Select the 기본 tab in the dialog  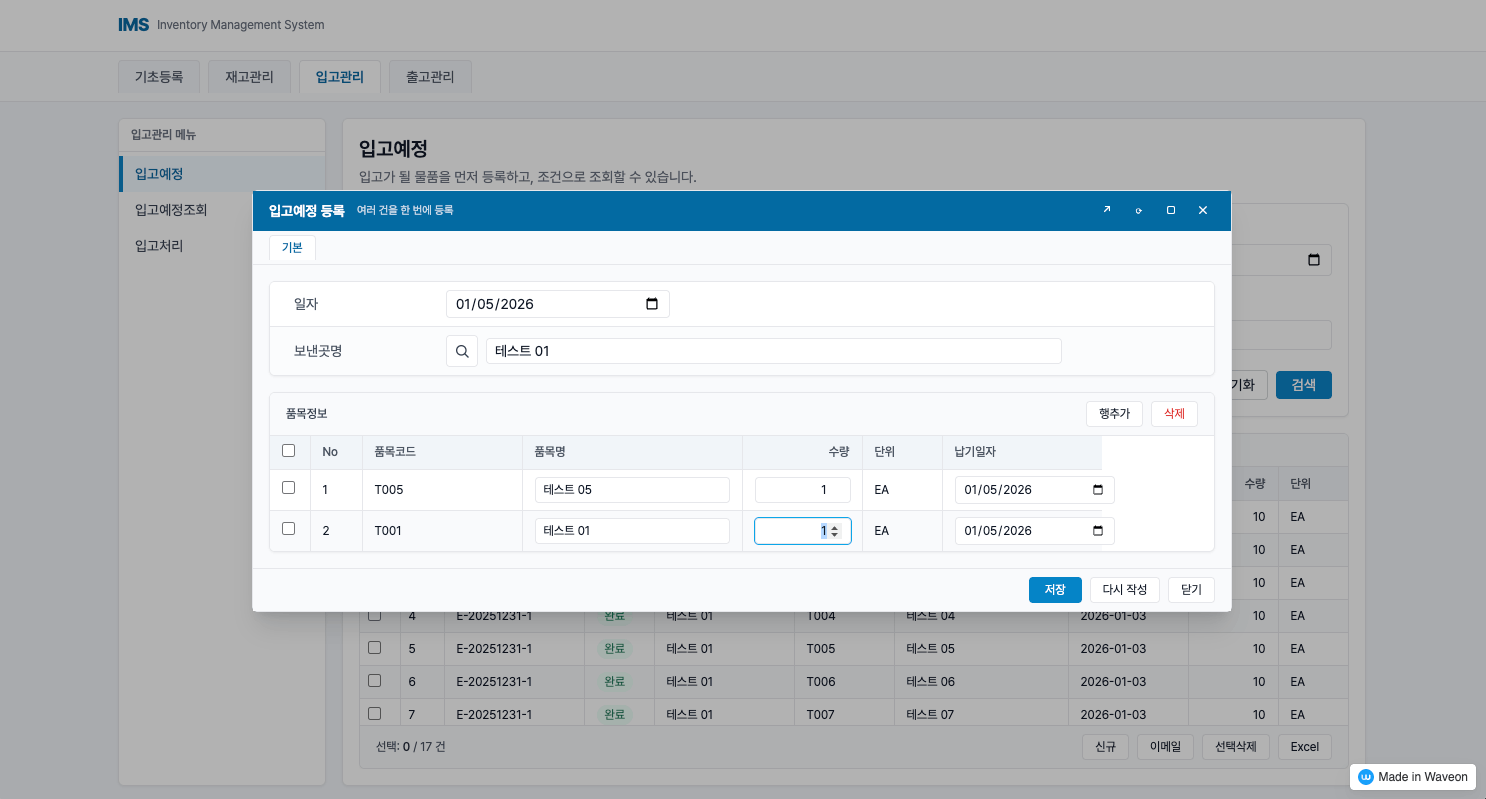point(292,248)
